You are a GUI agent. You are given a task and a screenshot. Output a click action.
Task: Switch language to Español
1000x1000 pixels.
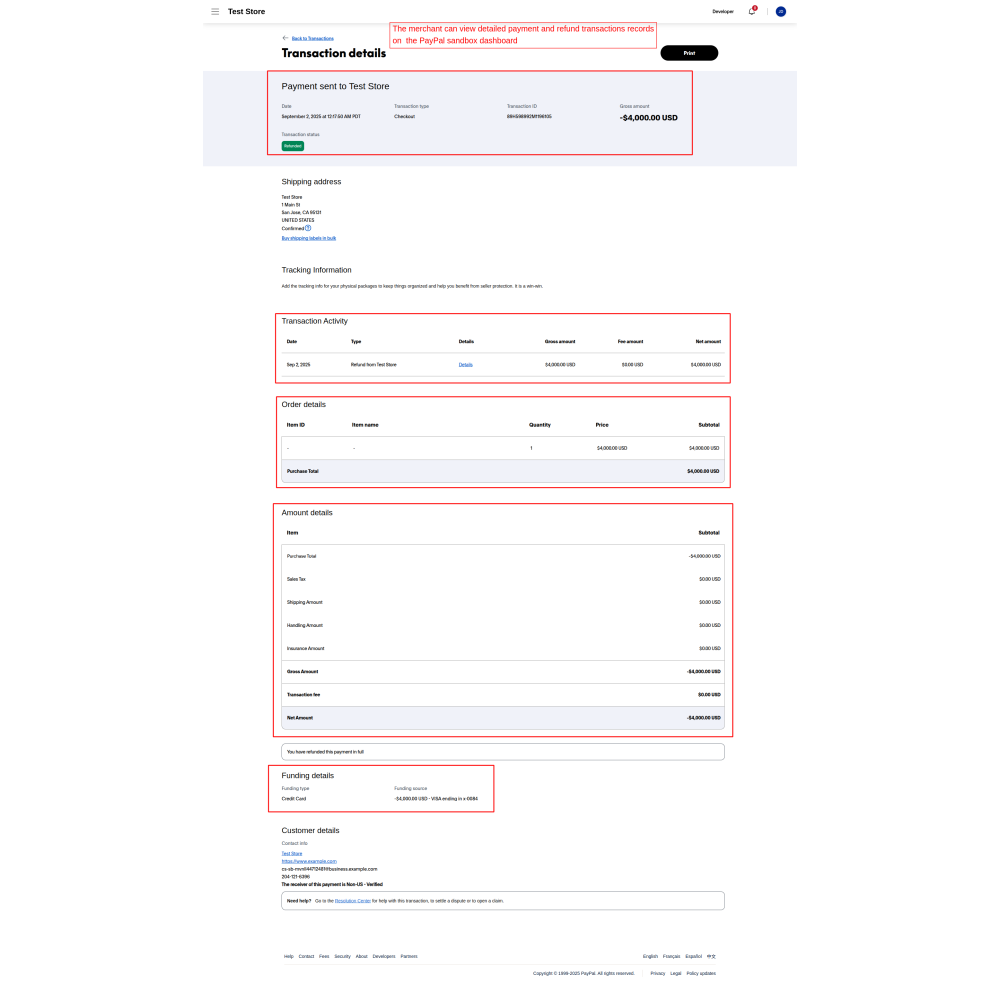click(693, 957)
